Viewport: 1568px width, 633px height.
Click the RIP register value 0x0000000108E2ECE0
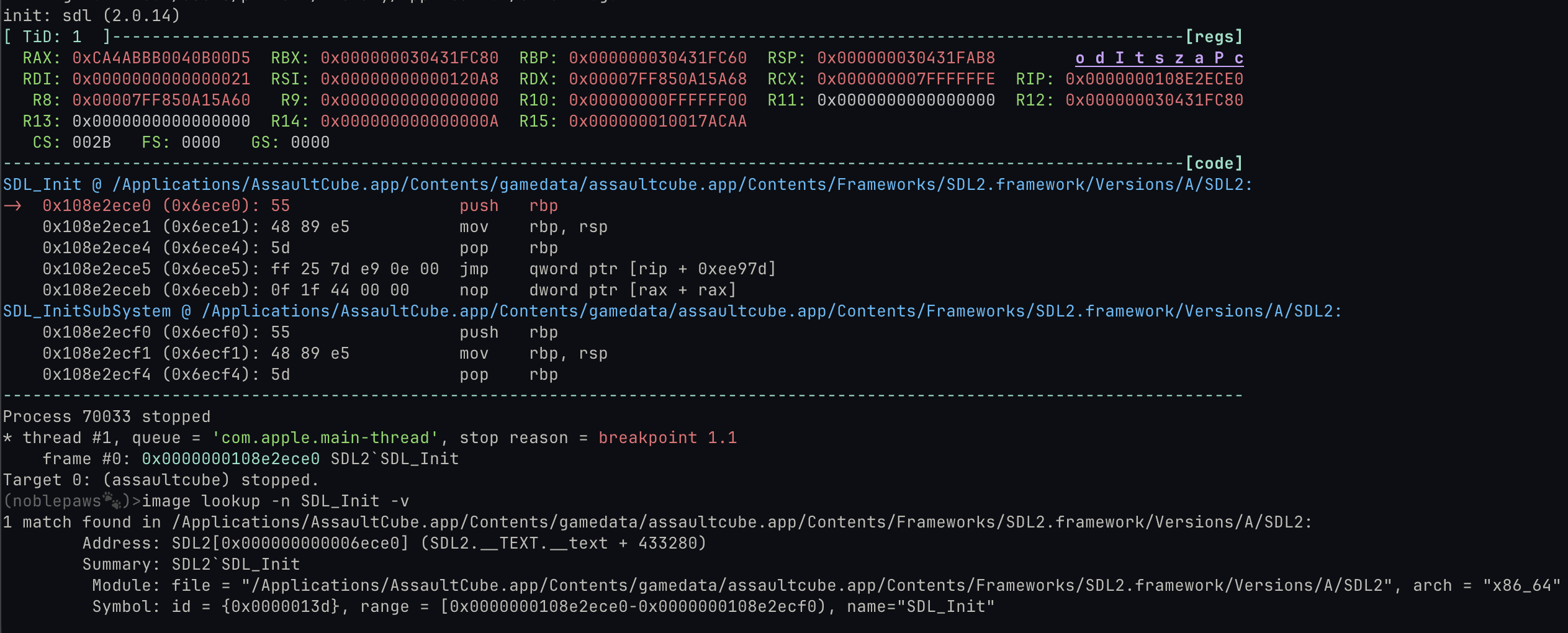(1155, 79)
